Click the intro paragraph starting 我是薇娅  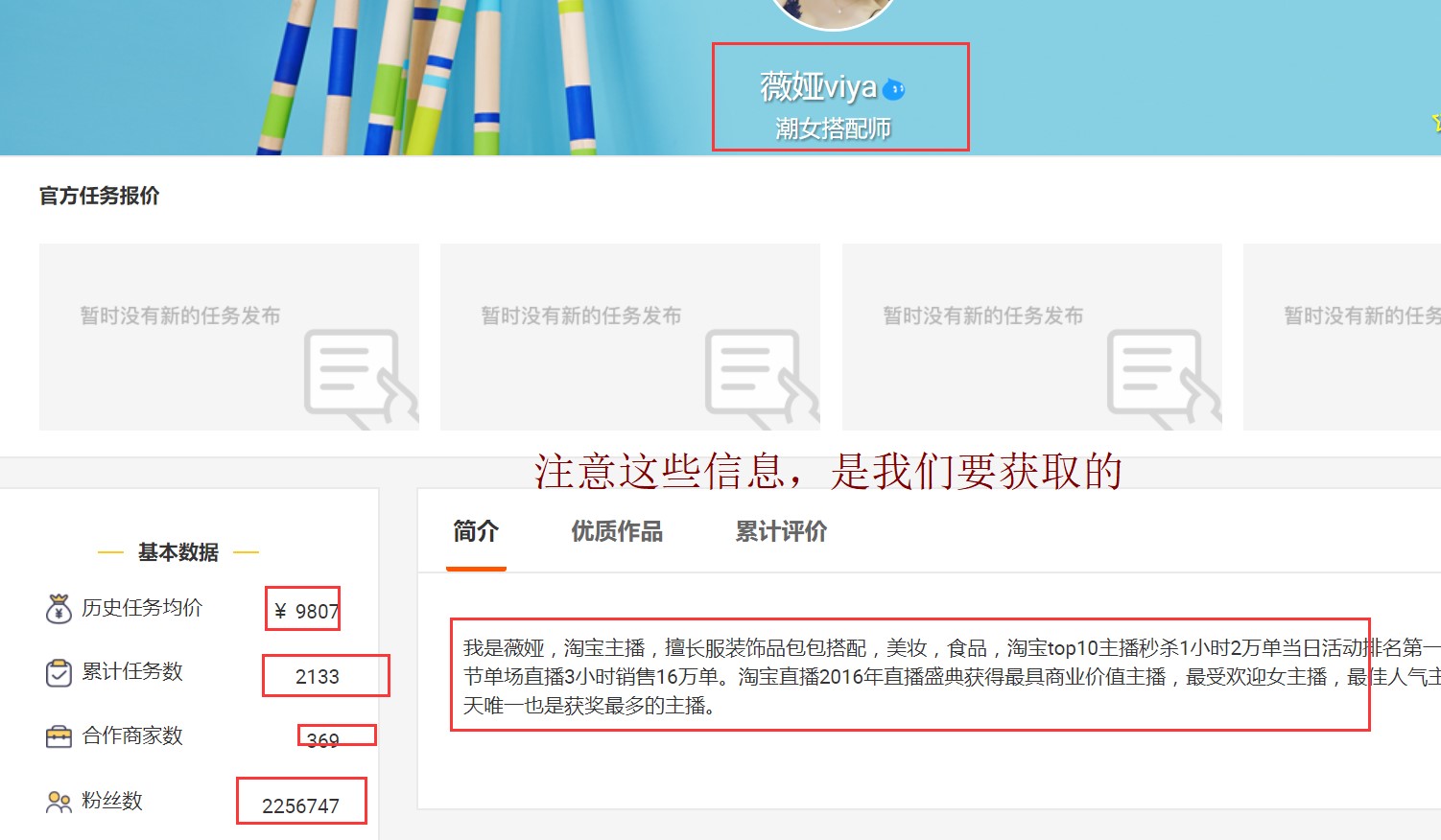point(952,677)
